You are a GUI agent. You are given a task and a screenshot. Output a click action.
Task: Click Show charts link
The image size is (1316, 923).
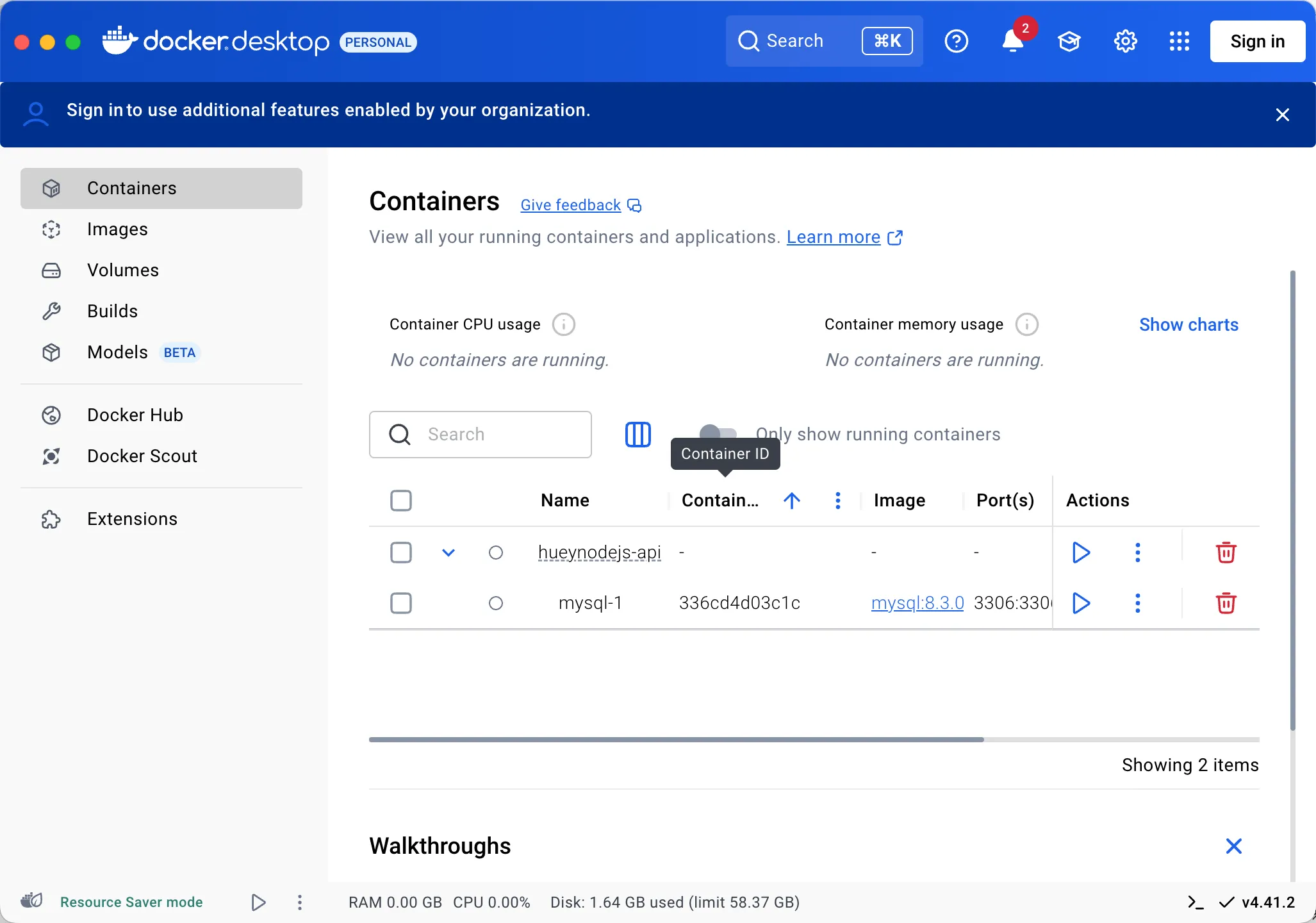pos(1189,325)
